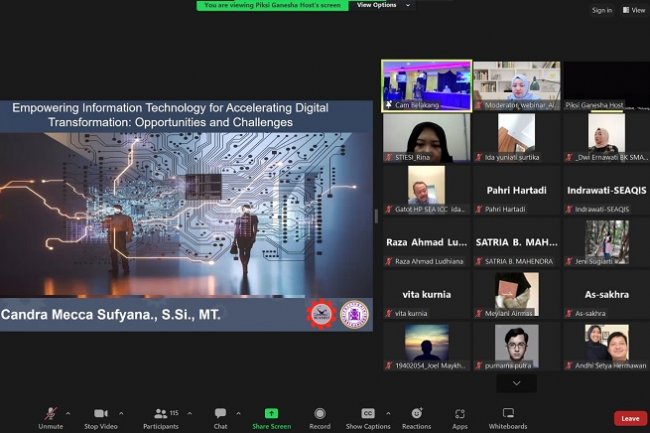Open the Chat panel
The image size is (650, 433).
pyautogui.click(x=220, y=415)
